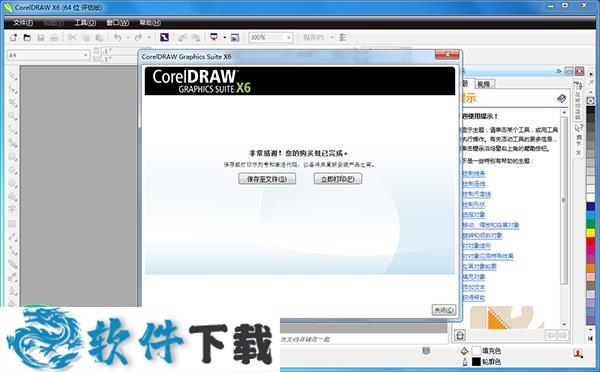Open the Redo history dropdown arrow
The image size is (600, 372).
pos(149,38)
